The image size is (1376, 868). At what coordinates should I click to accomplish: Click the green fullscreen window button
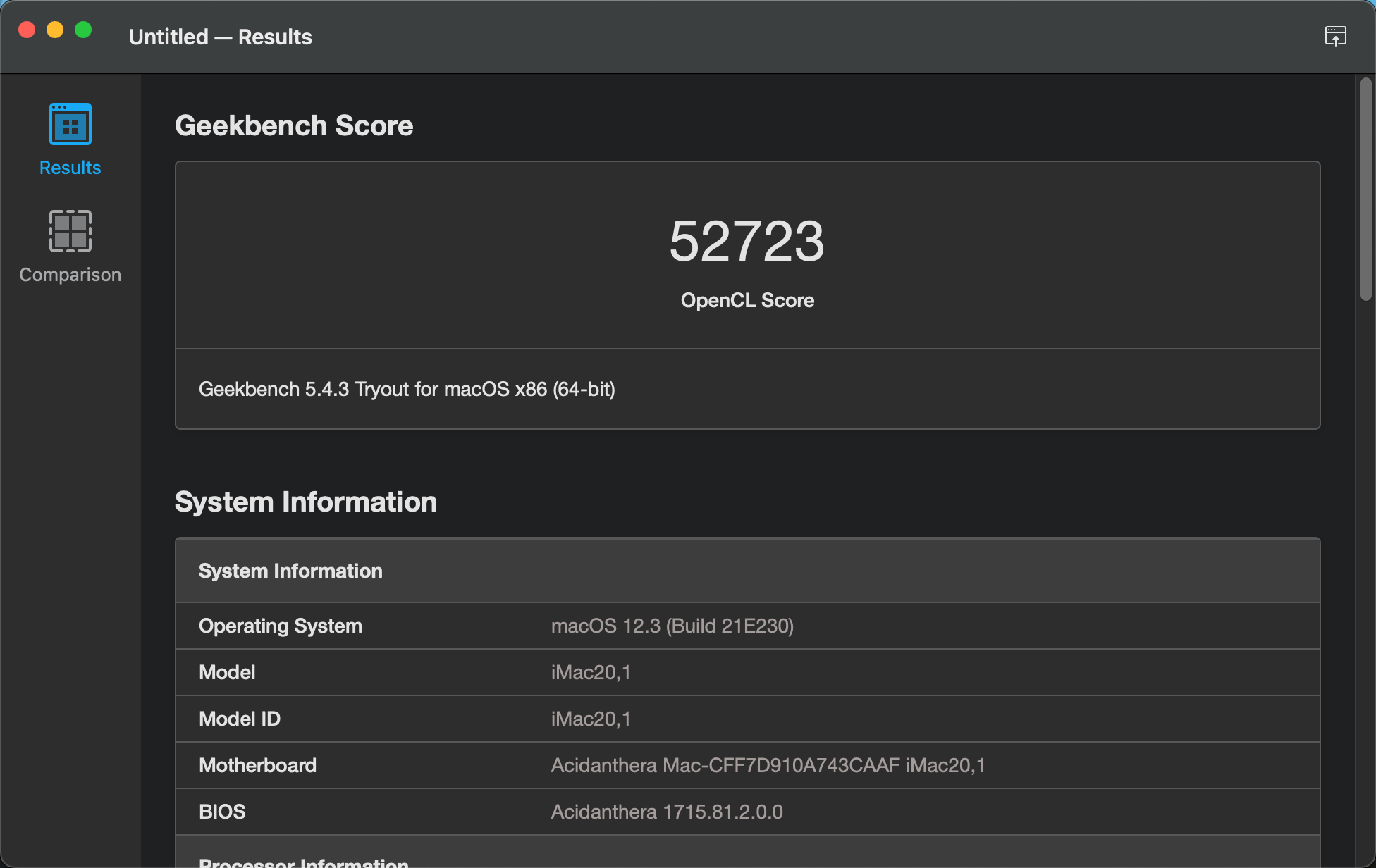point(83,30)
